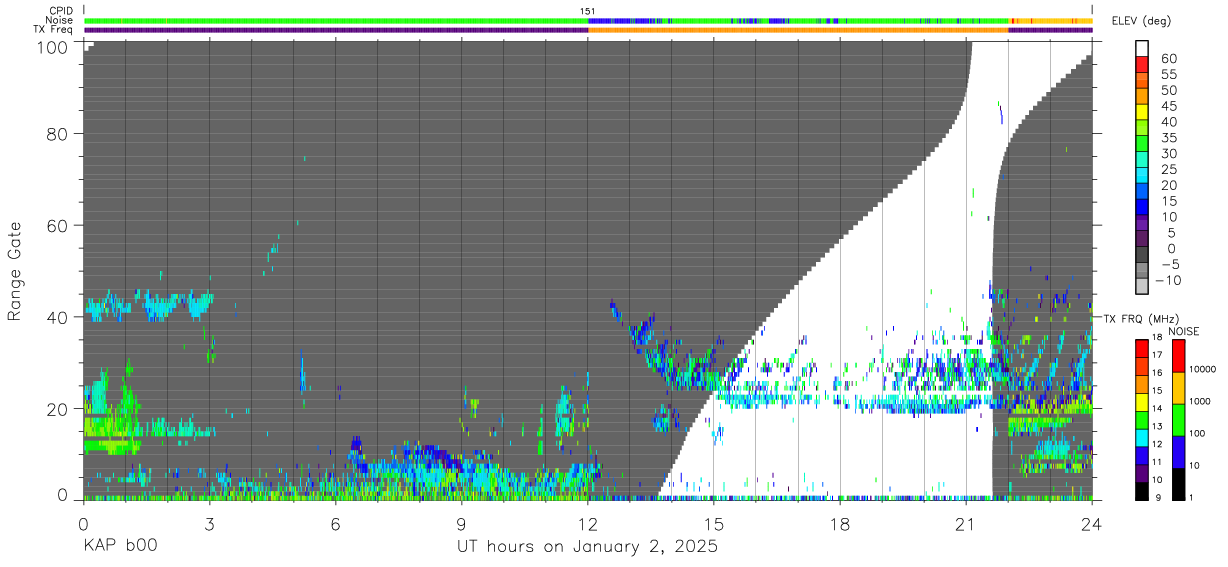Click the 21 tick label on UT hours axis

(966, 523)
